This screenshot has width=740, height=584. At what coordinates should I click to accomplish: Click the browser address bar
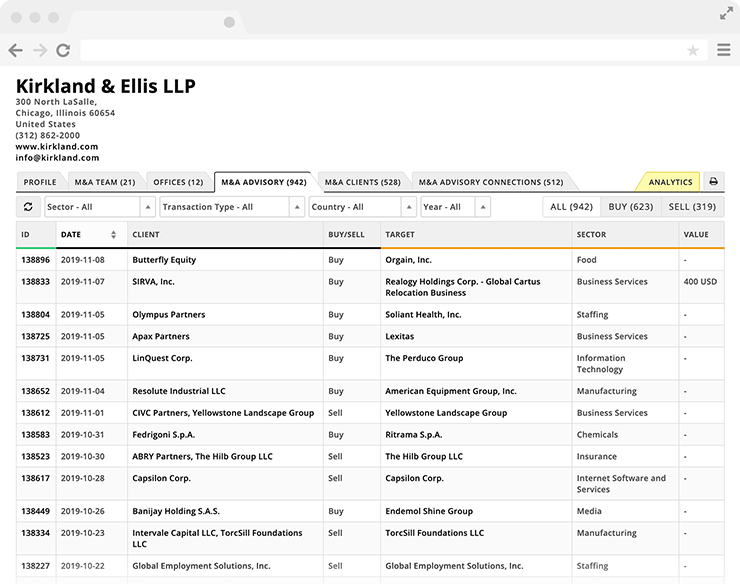(394, 50)
